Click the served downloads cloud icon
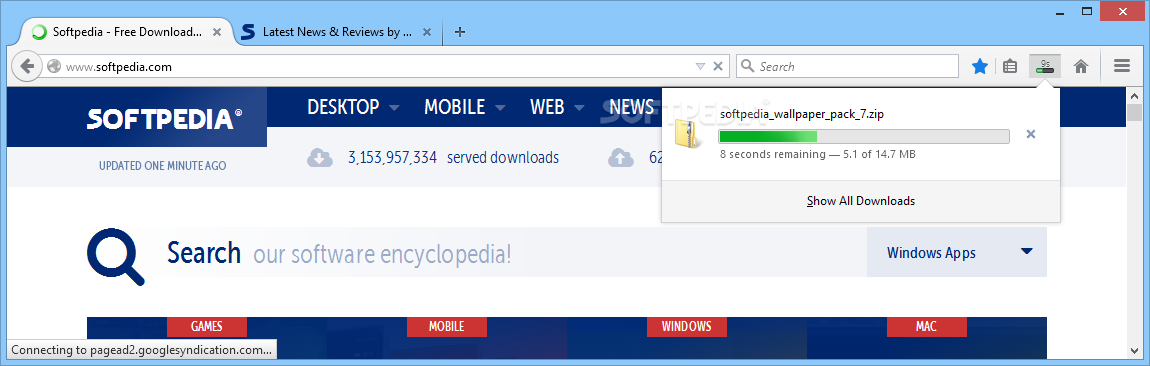 320,158
